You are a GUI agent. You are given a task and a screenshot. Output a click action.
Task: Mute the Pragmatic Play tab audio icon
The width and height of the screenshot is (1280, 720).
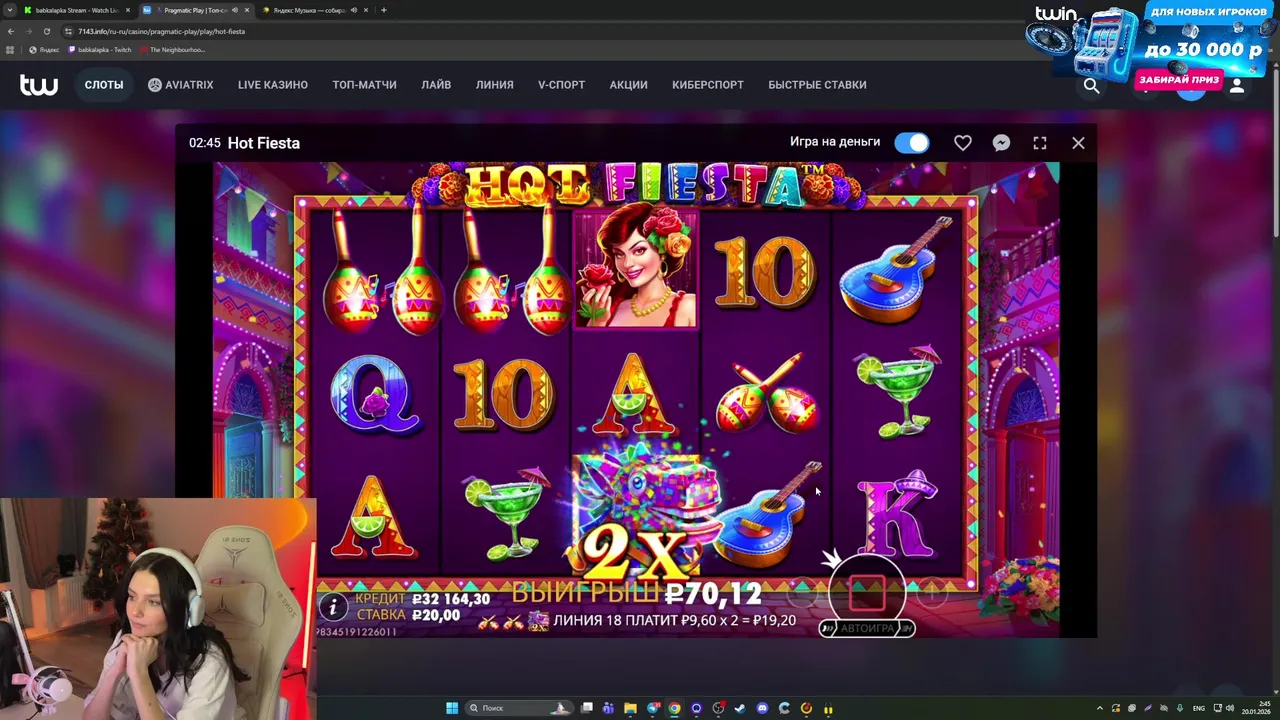click(x=235, y=10)
